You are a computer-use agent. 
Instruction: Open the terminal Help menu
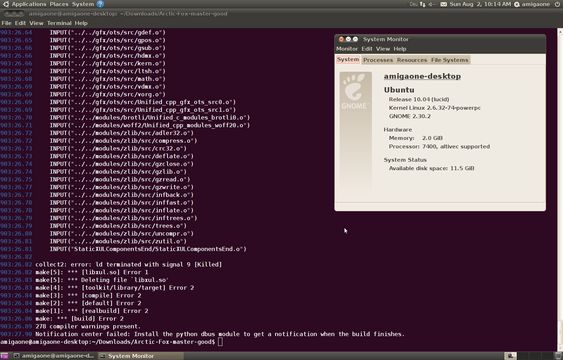pyautogui.click(x=81, y=23)
